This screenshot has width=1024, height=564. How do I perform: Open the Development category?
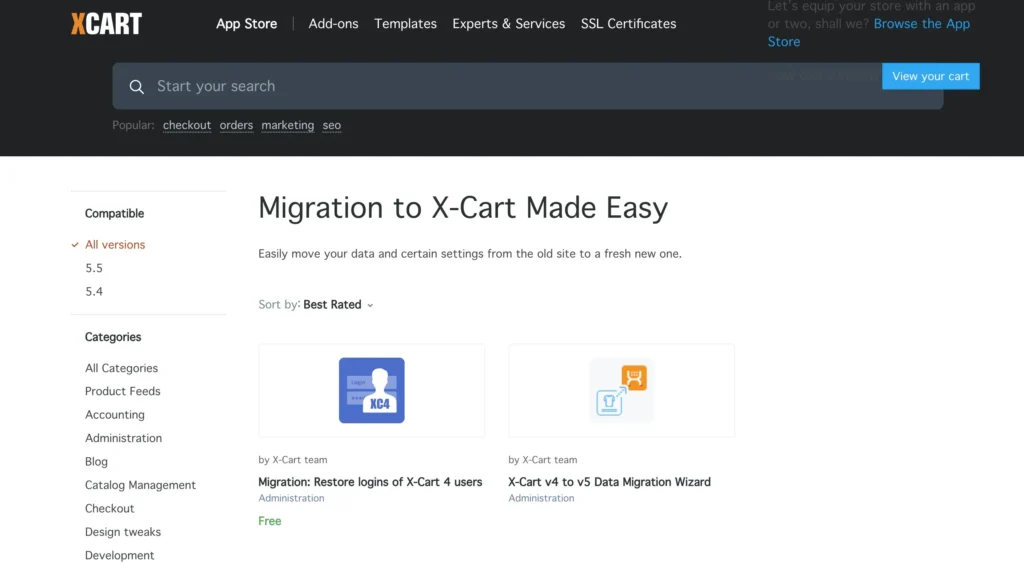(120, 556)
